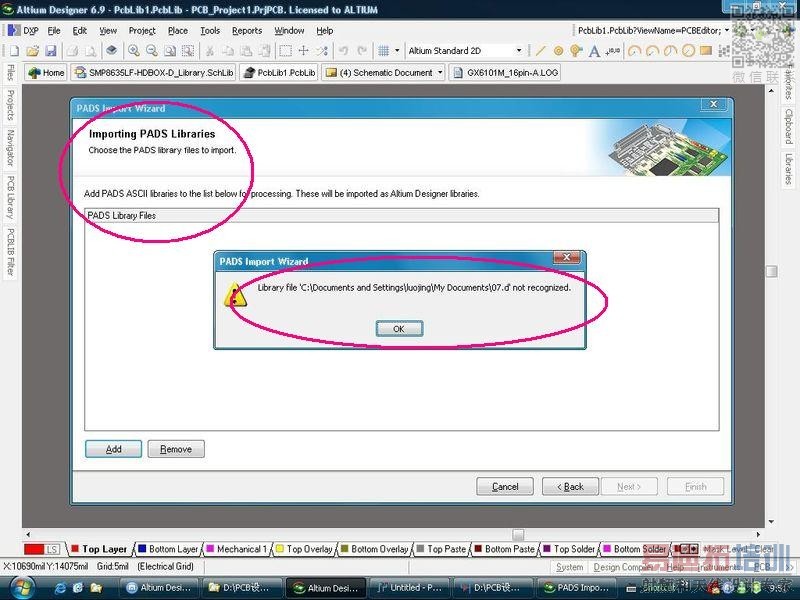The width and height of the screenshot is (800, 600).
Task: Open the Untitled - P... taskbar button
Action: 408,588
